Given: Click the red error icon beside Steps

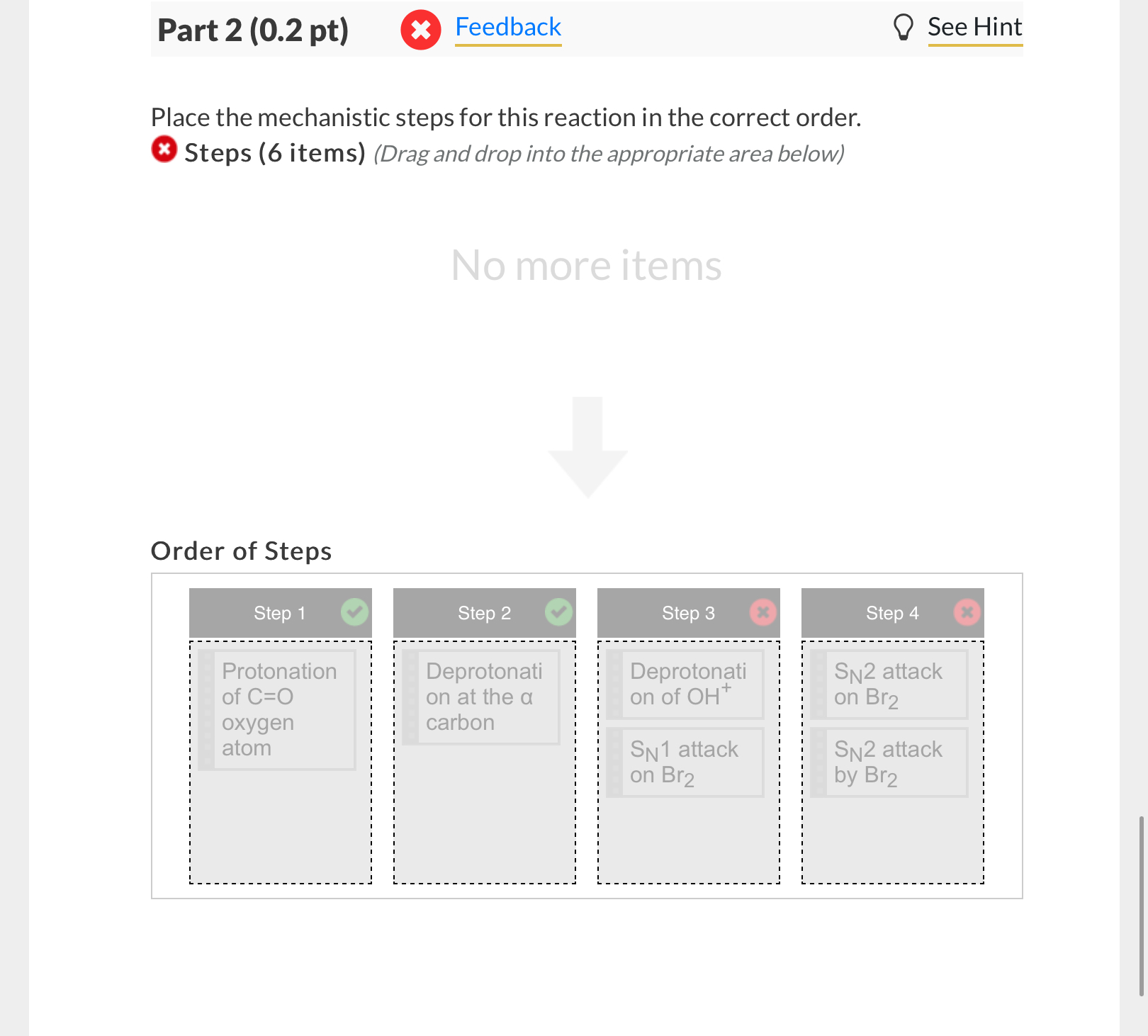Looking at the screenshot, I should (x=164, y=149).
